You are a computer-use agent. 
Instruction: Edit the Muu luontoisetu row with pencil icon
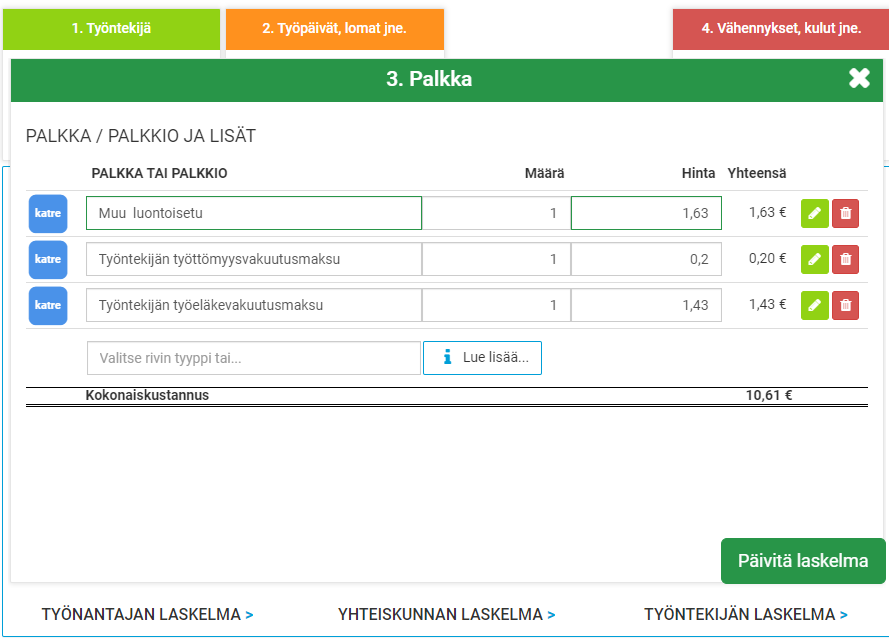pos(814,213)
